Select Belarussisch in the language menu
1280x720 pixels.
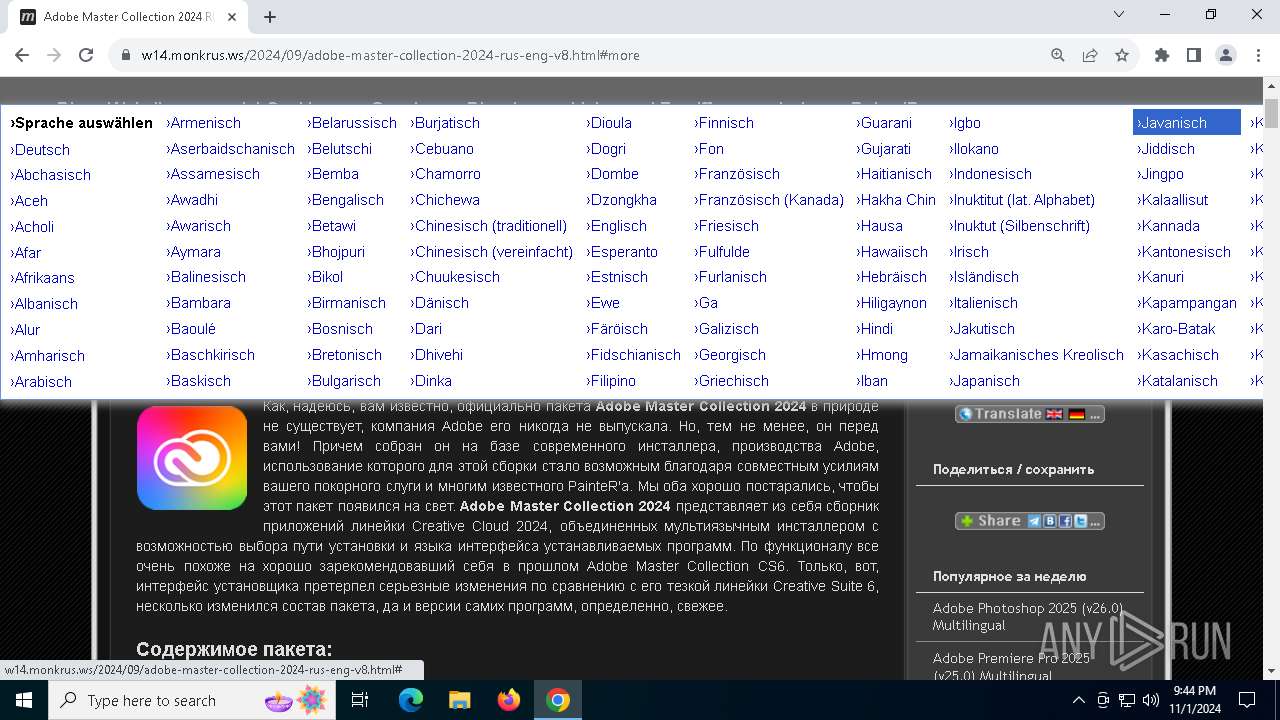pos(352,123)
